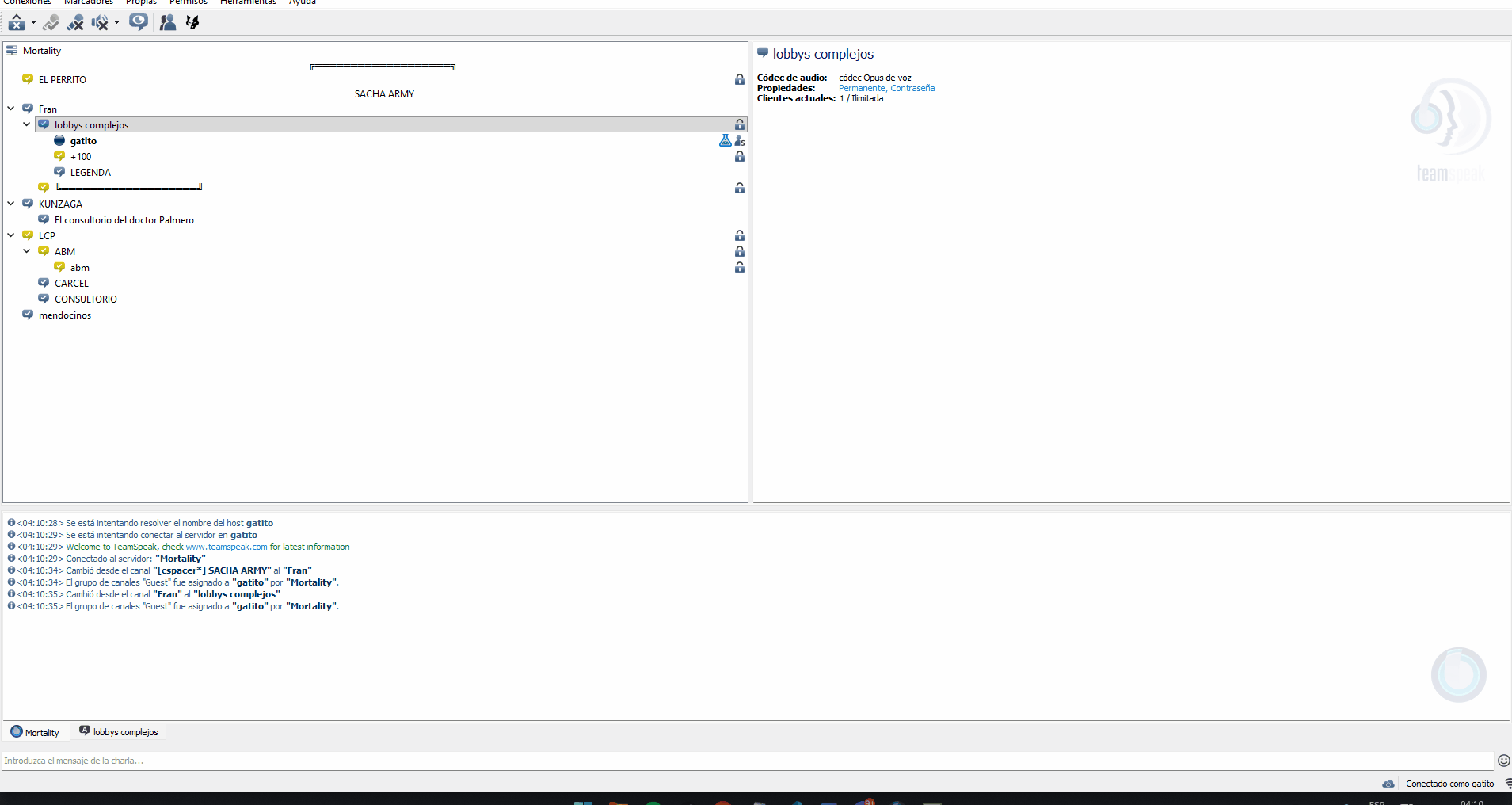The width and height of the screenshot is (1512, 805).
Task: Collapse the LCP channel
Action: (10, 235)
